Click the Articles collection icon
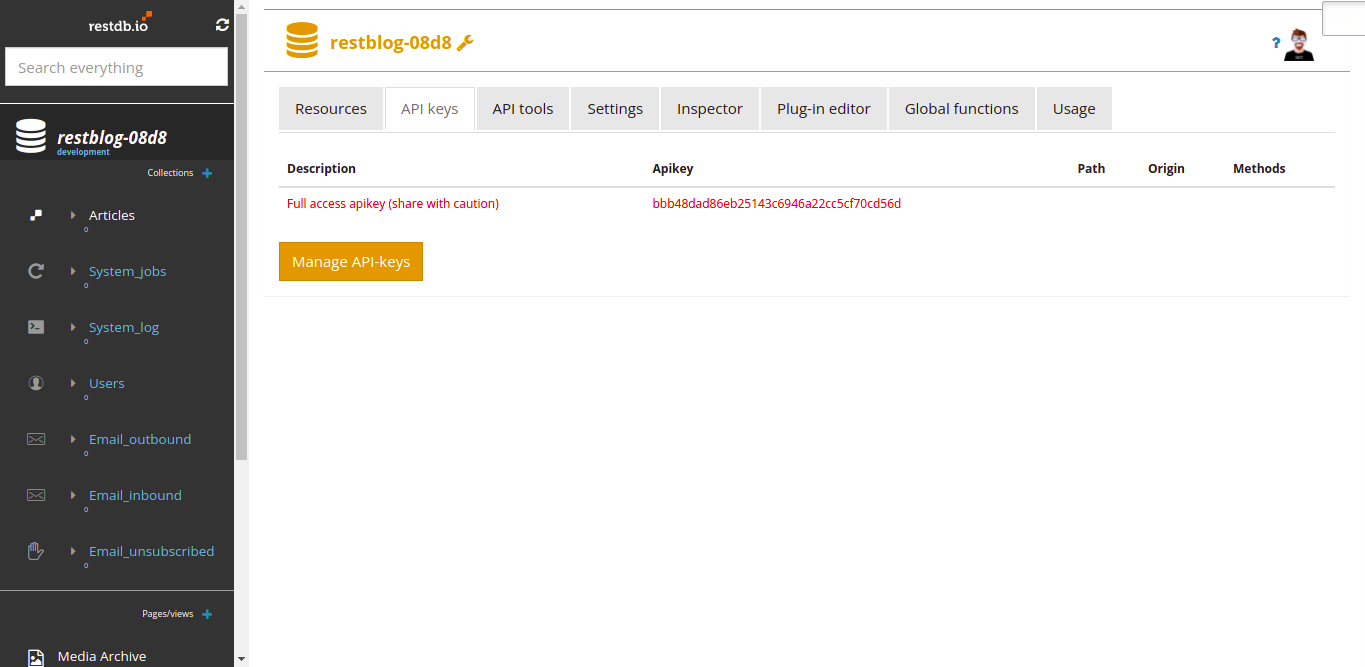Screen dimensions: 1365x667 pyautogui.click(x=36, y=215)
